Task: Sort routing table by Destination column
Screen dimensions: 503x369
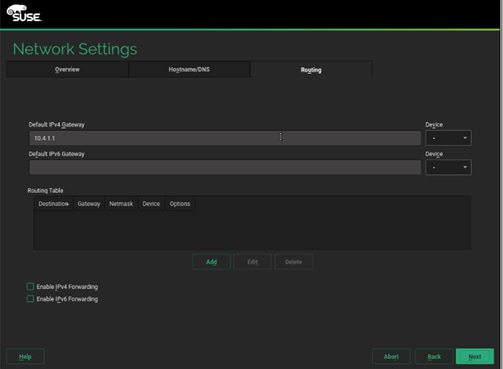Action: tap(54, 204)
